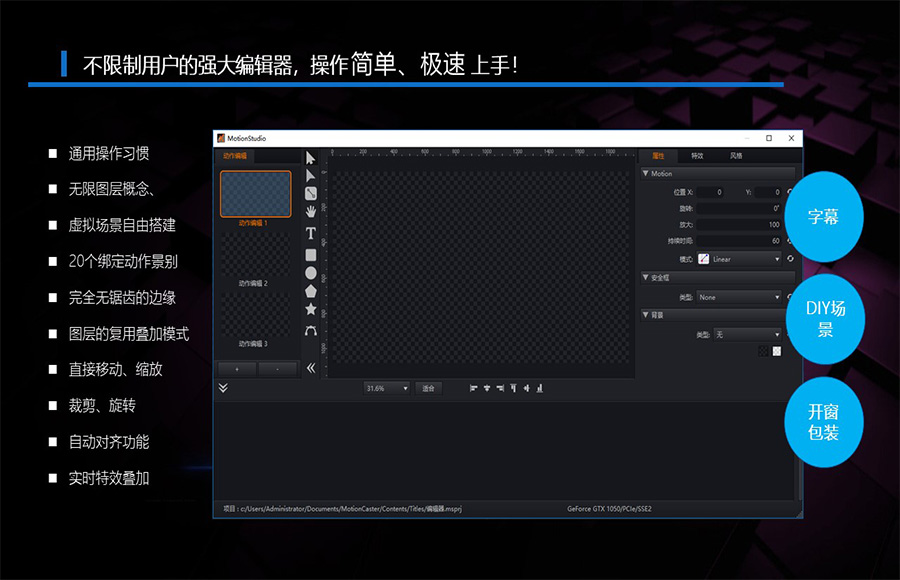Click the 适合 fit button
The width and height of the screenshot is (900, 580).
(x=428, y=388)
